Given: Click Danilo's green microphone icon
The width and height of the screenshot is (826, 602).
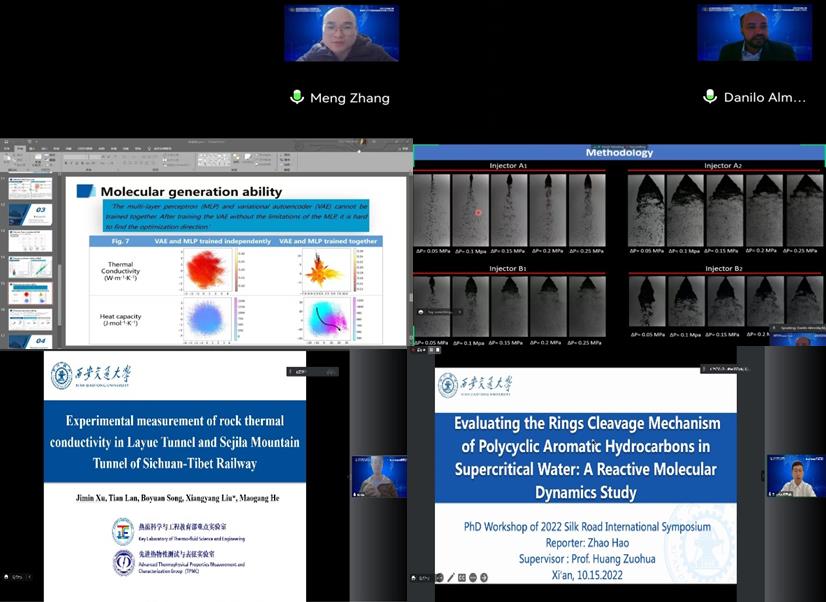Looking at the screenshot, I should pyautogui.click(x=710, y=97).
